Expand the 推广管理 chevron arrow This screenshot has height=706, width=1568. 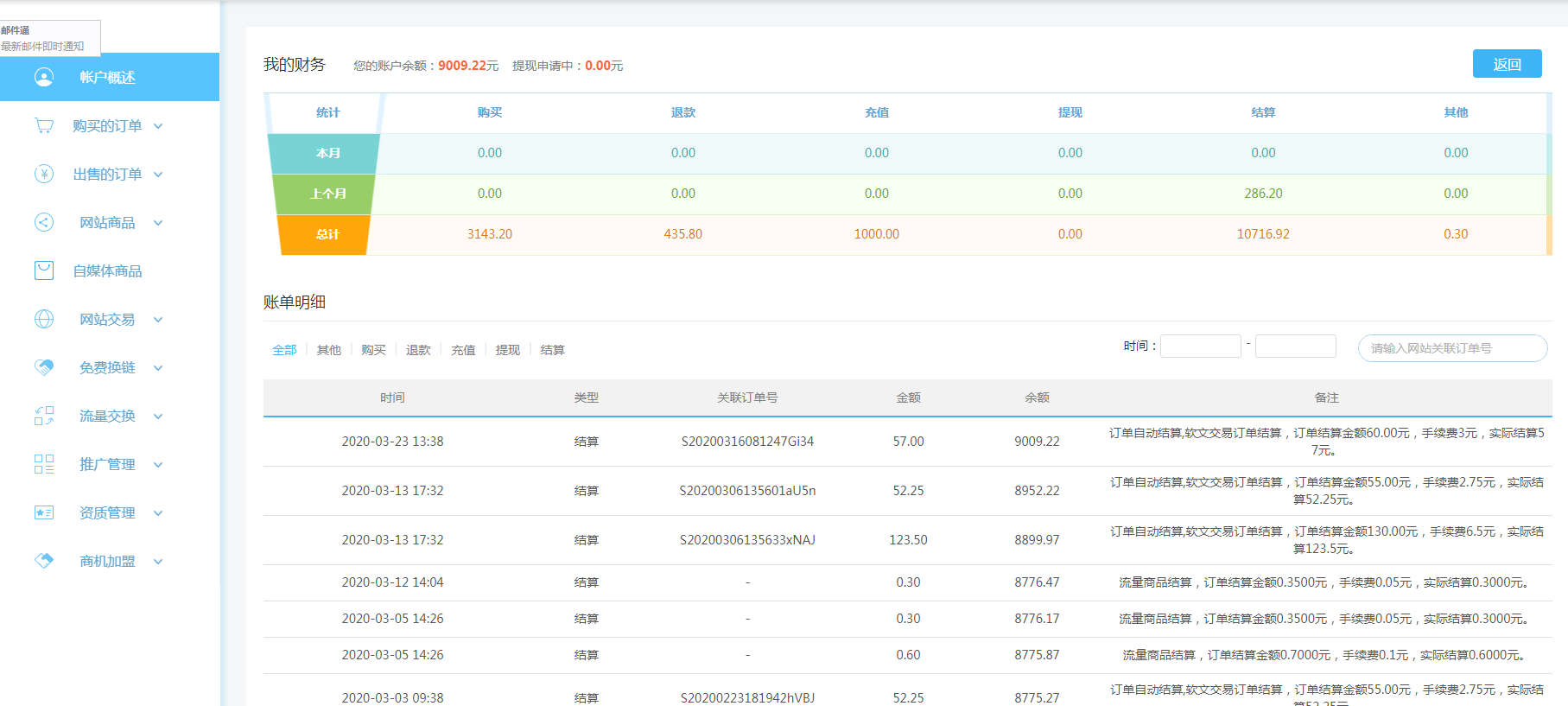(158, 465)
